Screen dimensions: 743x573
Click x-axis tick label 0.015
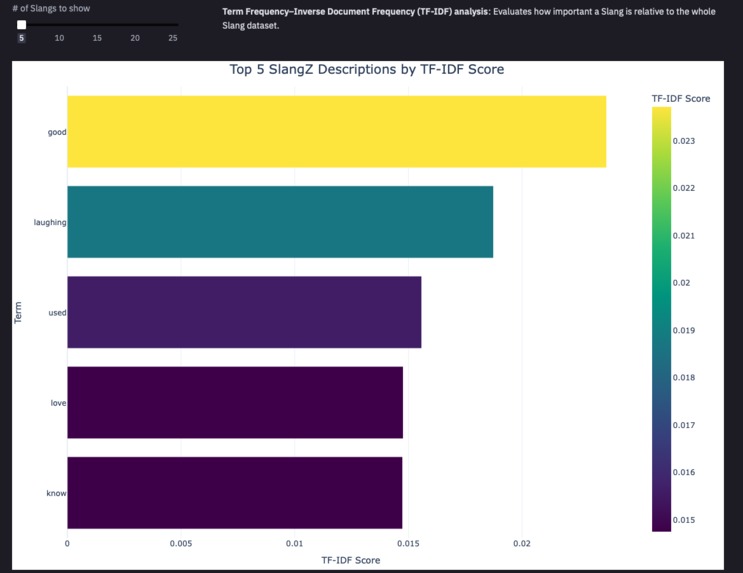tap(408, 544)
